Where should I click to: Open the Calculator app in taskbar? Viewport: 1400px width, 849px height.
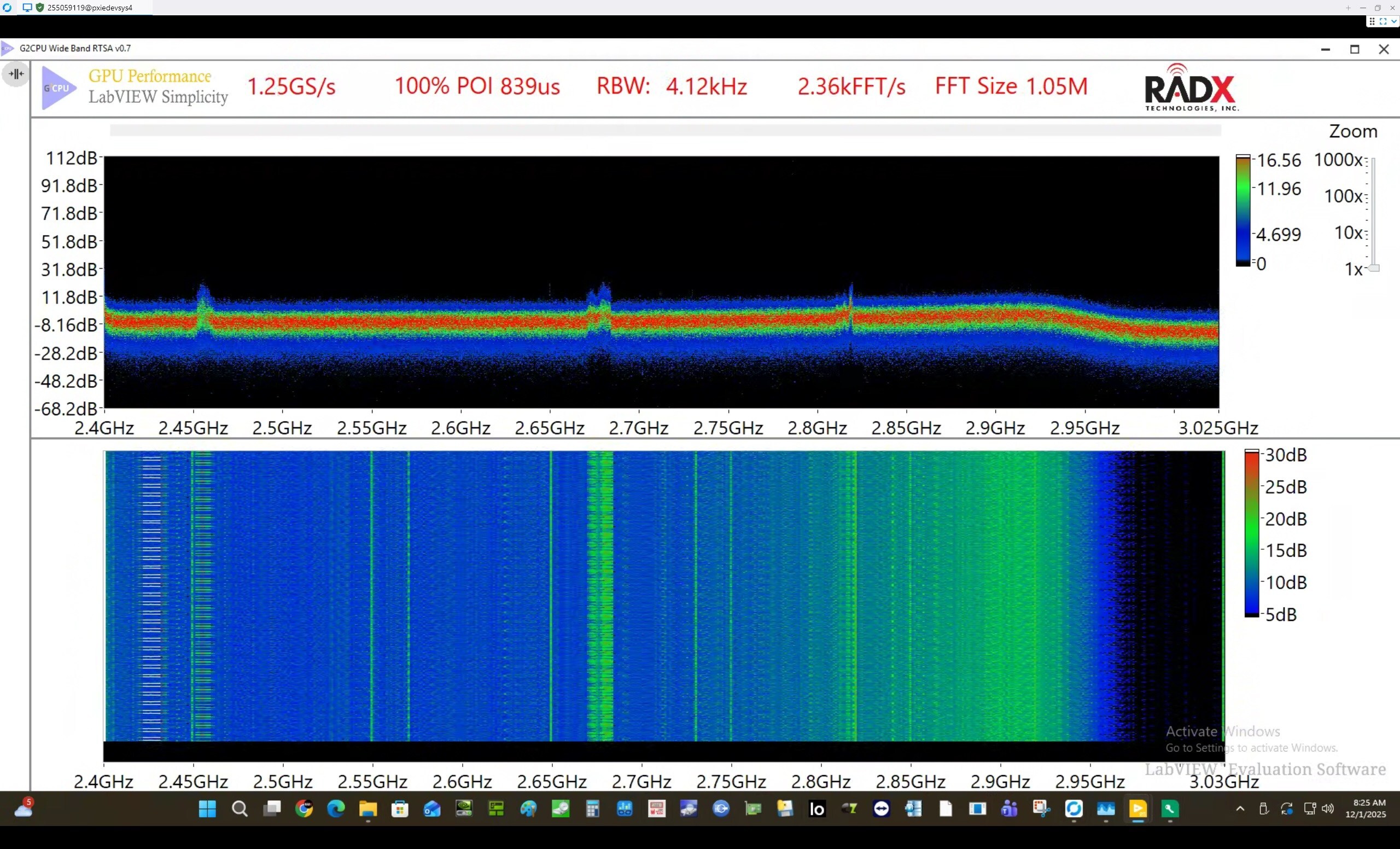[x=593, y=809]
